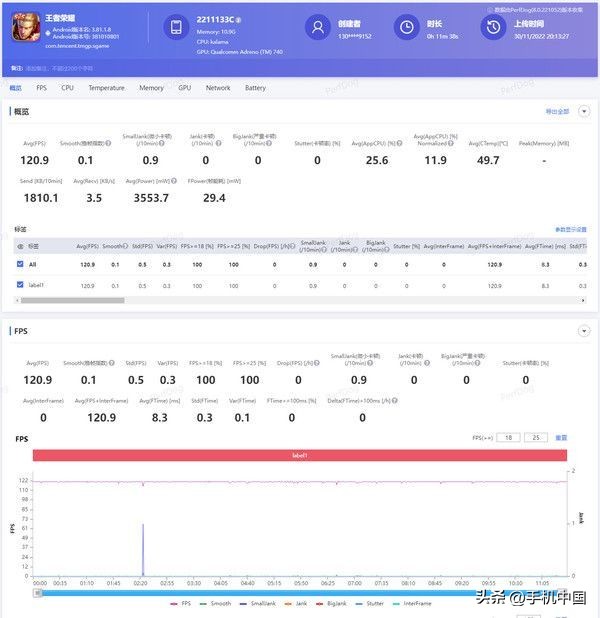Uncheck the label1 row checkbox
600x618 pixels.
(20, 285)
